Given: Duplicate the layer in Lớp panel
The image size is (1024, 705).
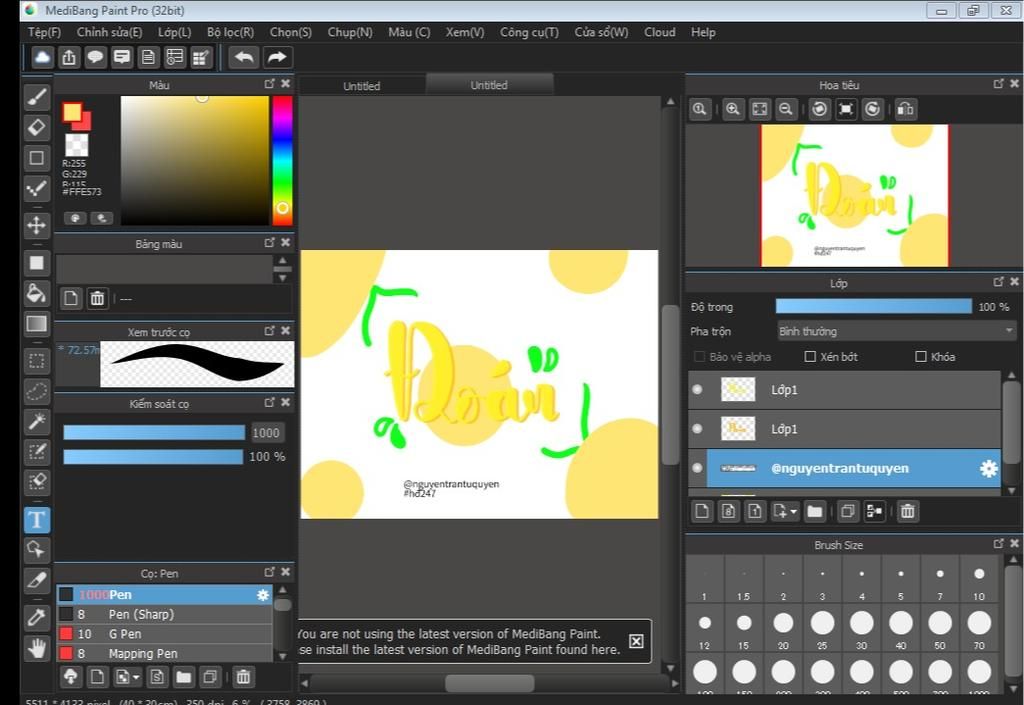Looking at the screenshot, I should coord(848,511).
